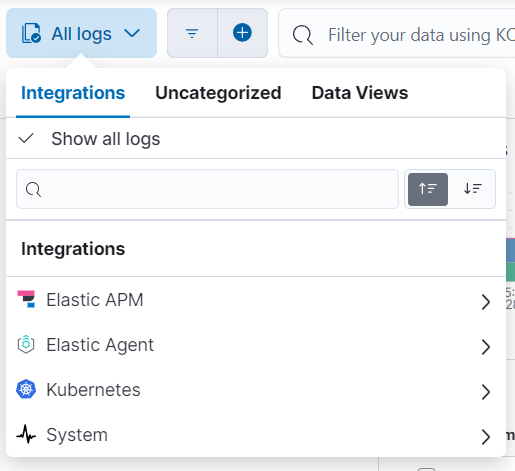The width and height of the screenshot is (515, 471).
Task: Expand Elastic Agent with its chevron
Action: pos(486,347)
